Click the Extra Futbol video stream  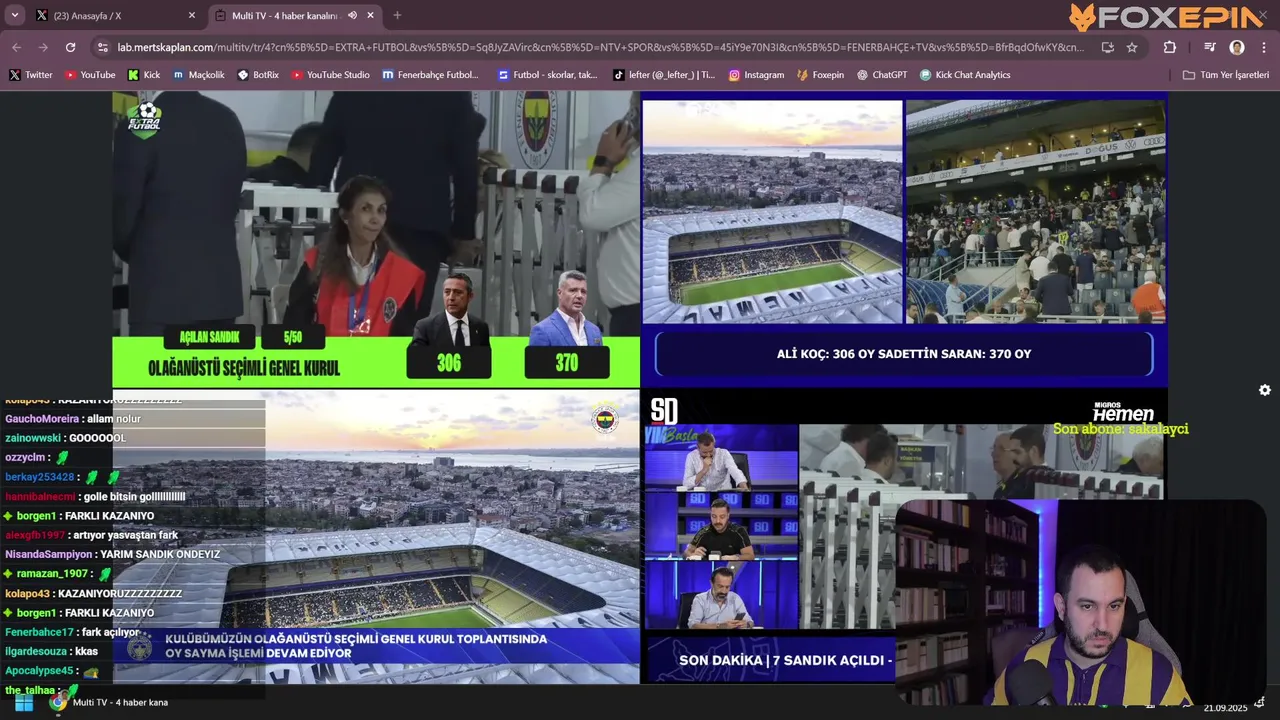pos(376,239)
